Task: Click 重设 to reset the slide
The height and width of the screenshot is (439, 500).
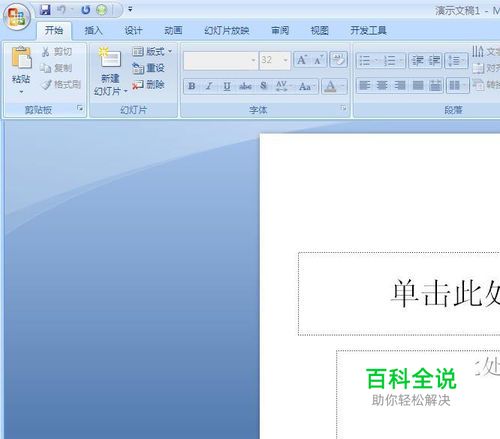Action: 148,68
